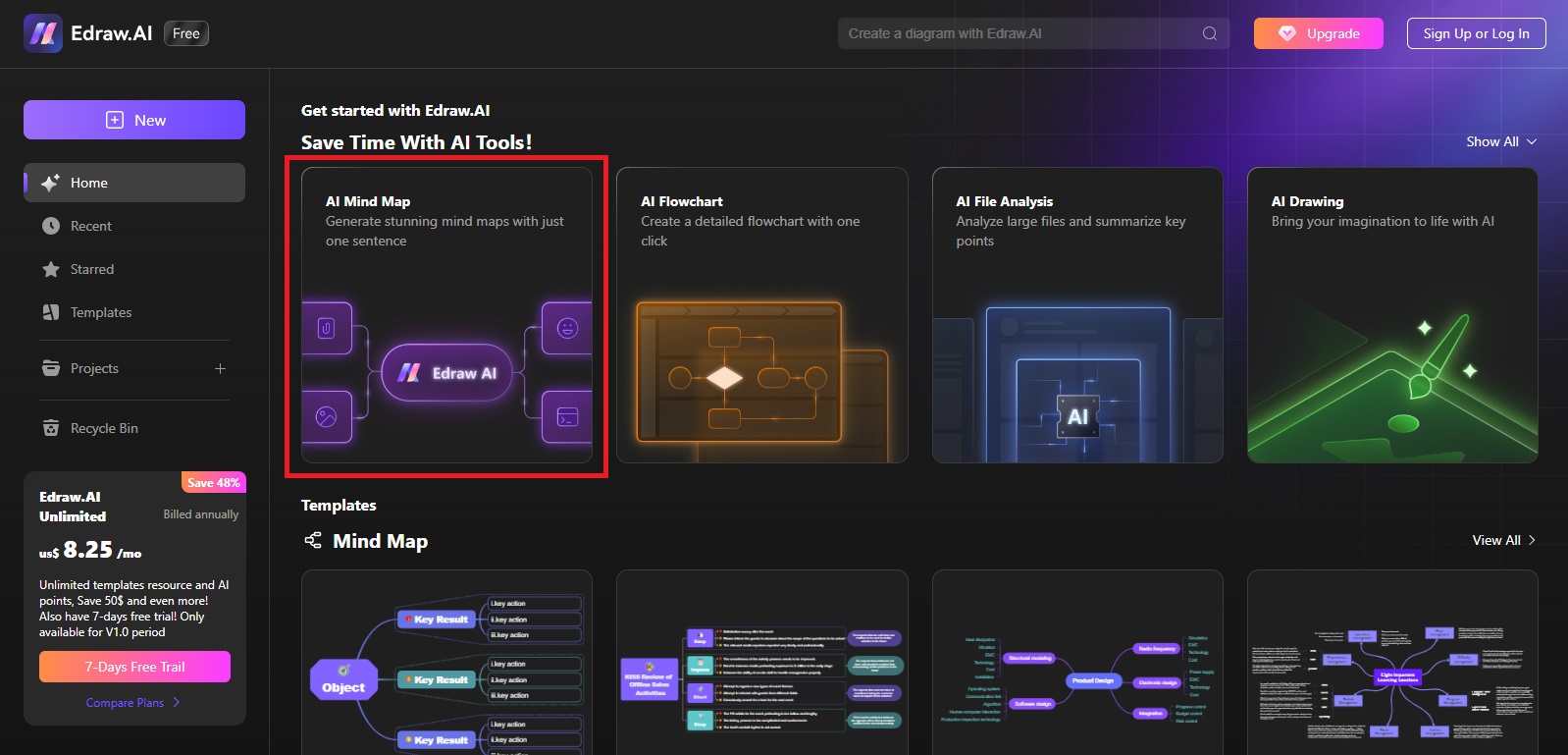The height and width of the screenshot is (755, 1568).
Task: Click the Edraw.AI brand name text
Action: [112, 33]
